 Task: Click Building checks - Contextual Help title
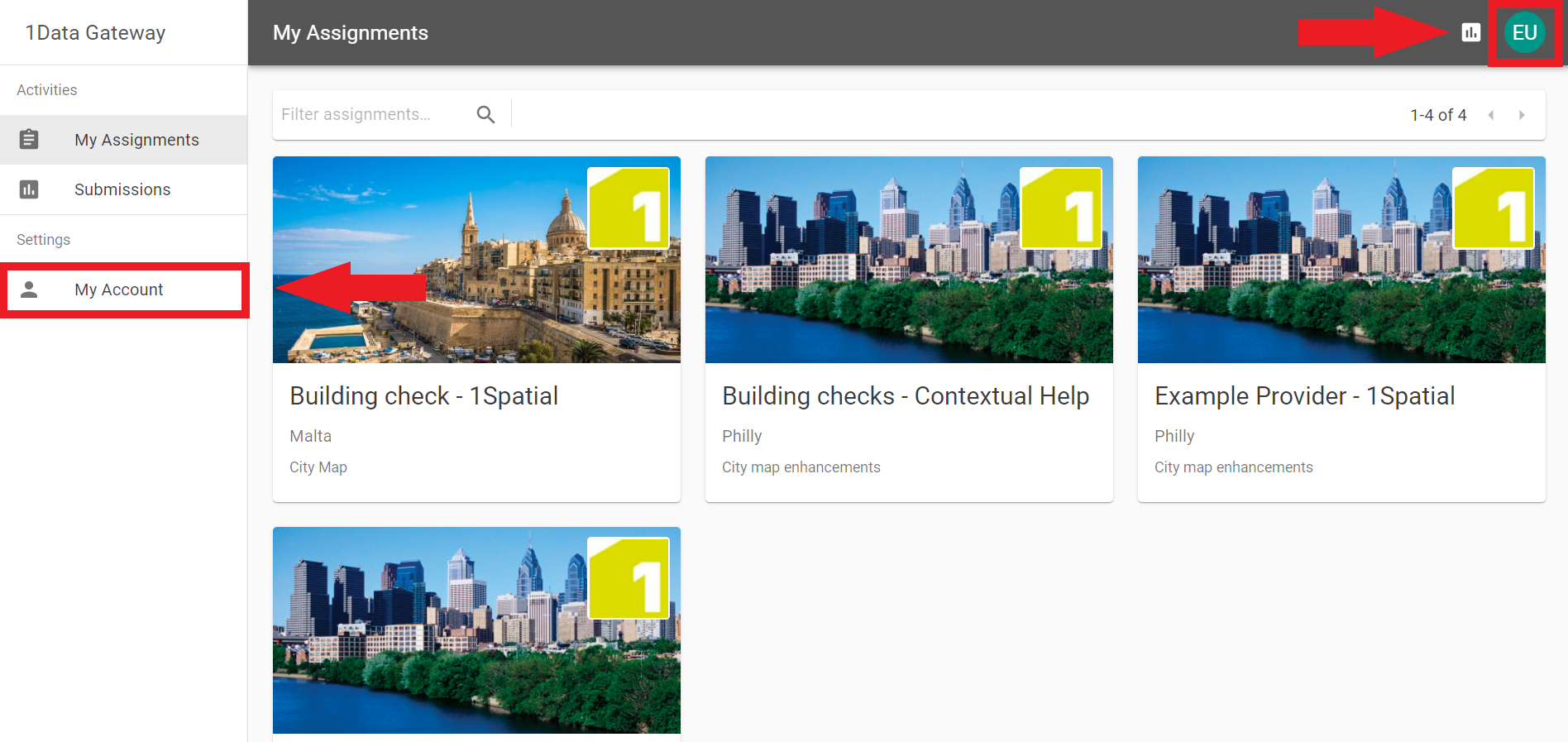(x=906, y=396)
